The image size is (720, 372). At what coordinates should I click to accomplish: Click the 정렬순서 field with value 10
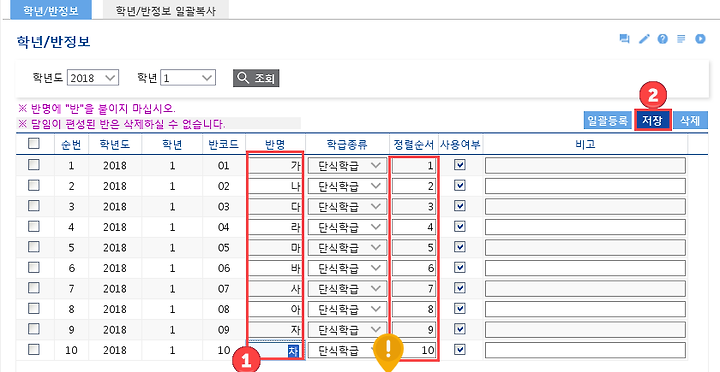tap(414, 350)
